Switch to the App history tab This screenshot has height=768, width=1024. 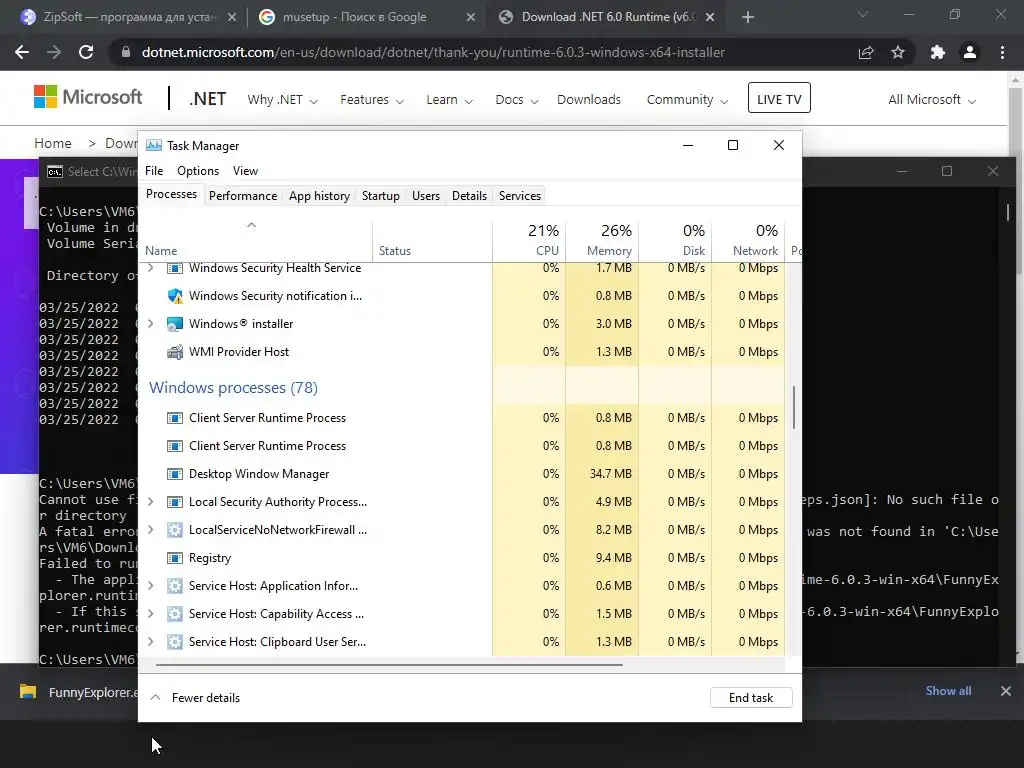click(319, 196)
